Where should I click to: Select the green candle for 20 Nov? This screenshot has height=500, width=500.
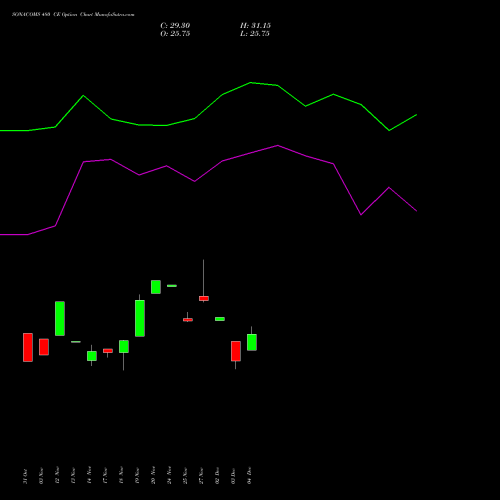pos(156,287)
